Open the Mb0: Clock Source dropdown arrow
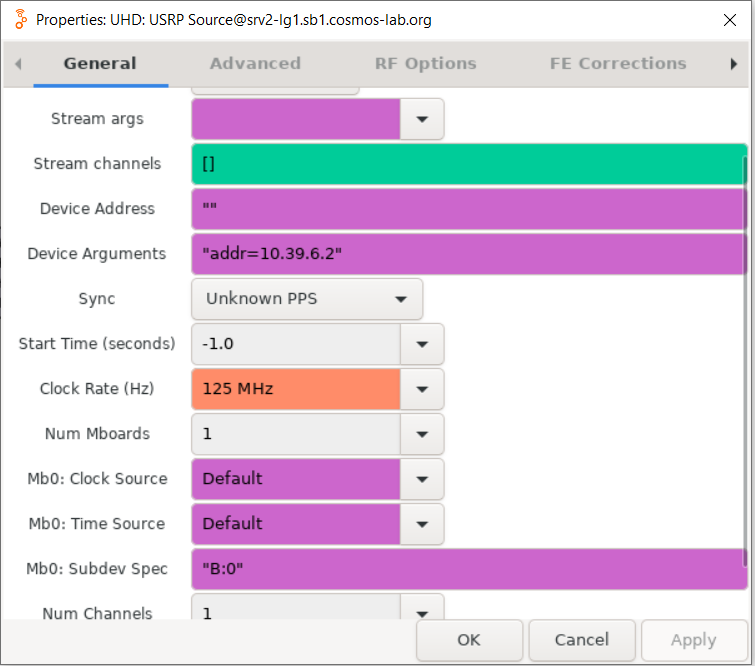 click(422, 479)
